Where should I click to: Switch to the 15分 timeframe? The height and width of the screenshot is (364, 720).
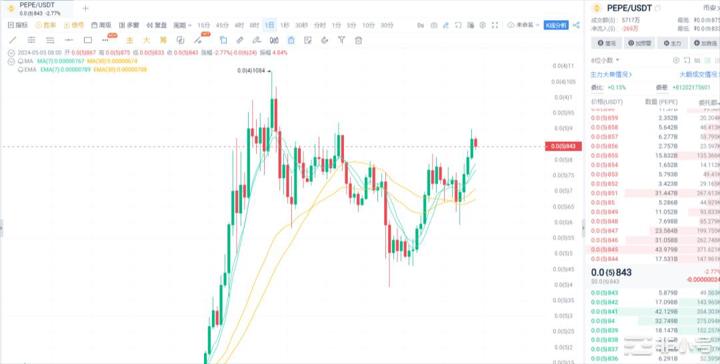click(x=203, y=25)
